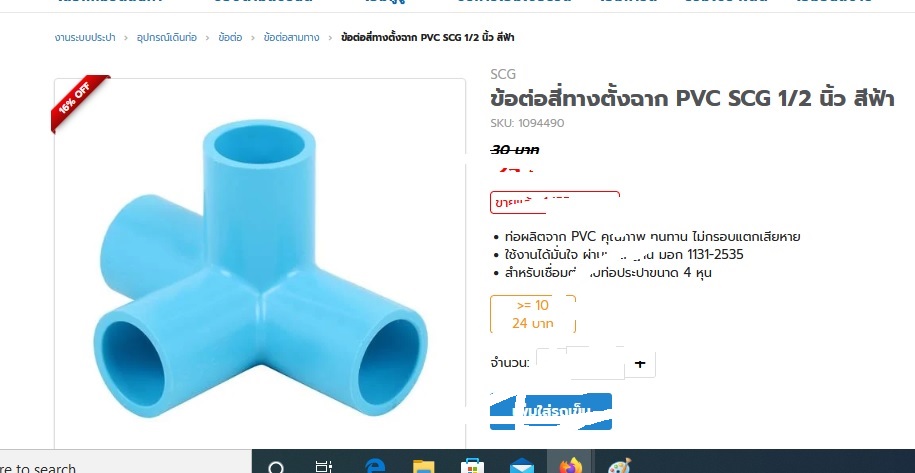Image resolution: width=915 pixels, height=473 pixels.
Task: Add product to cart blue button
Action: 550,411
